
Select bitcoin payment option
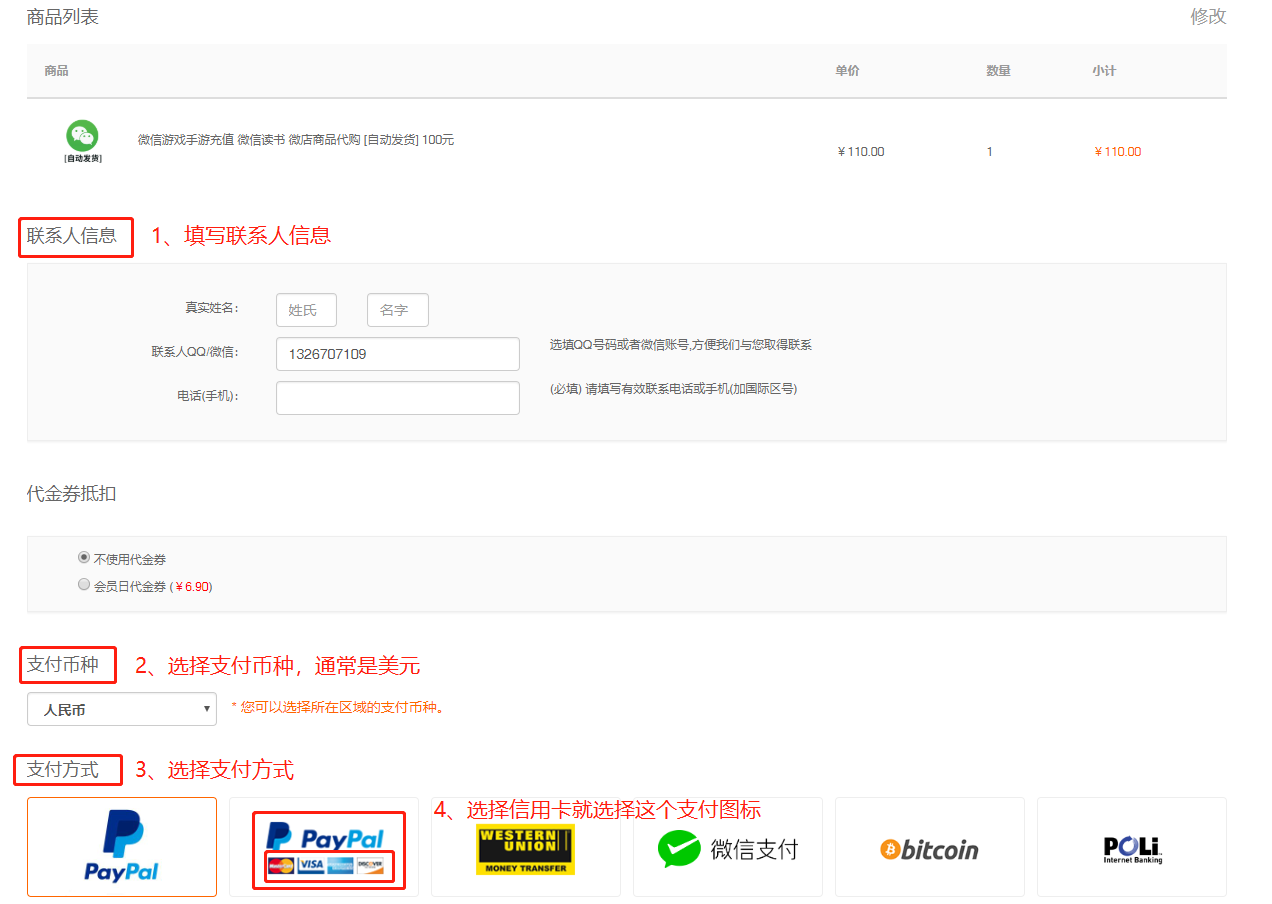point(930,847)
